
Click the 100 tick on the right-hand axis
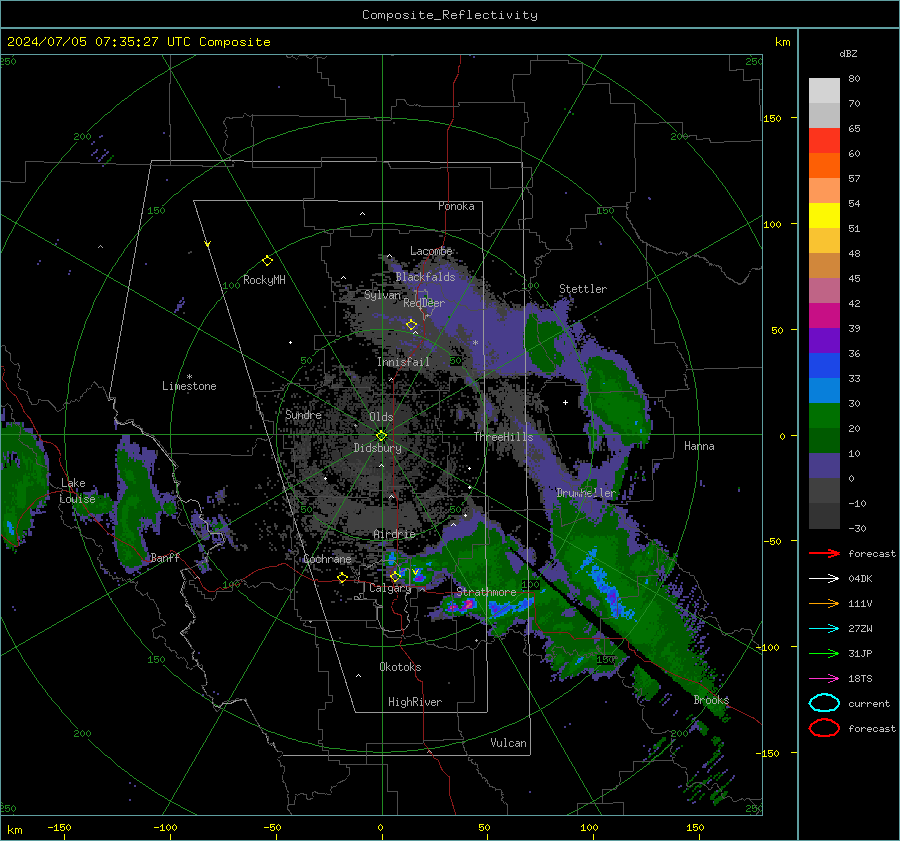click(x=772, y=224)
